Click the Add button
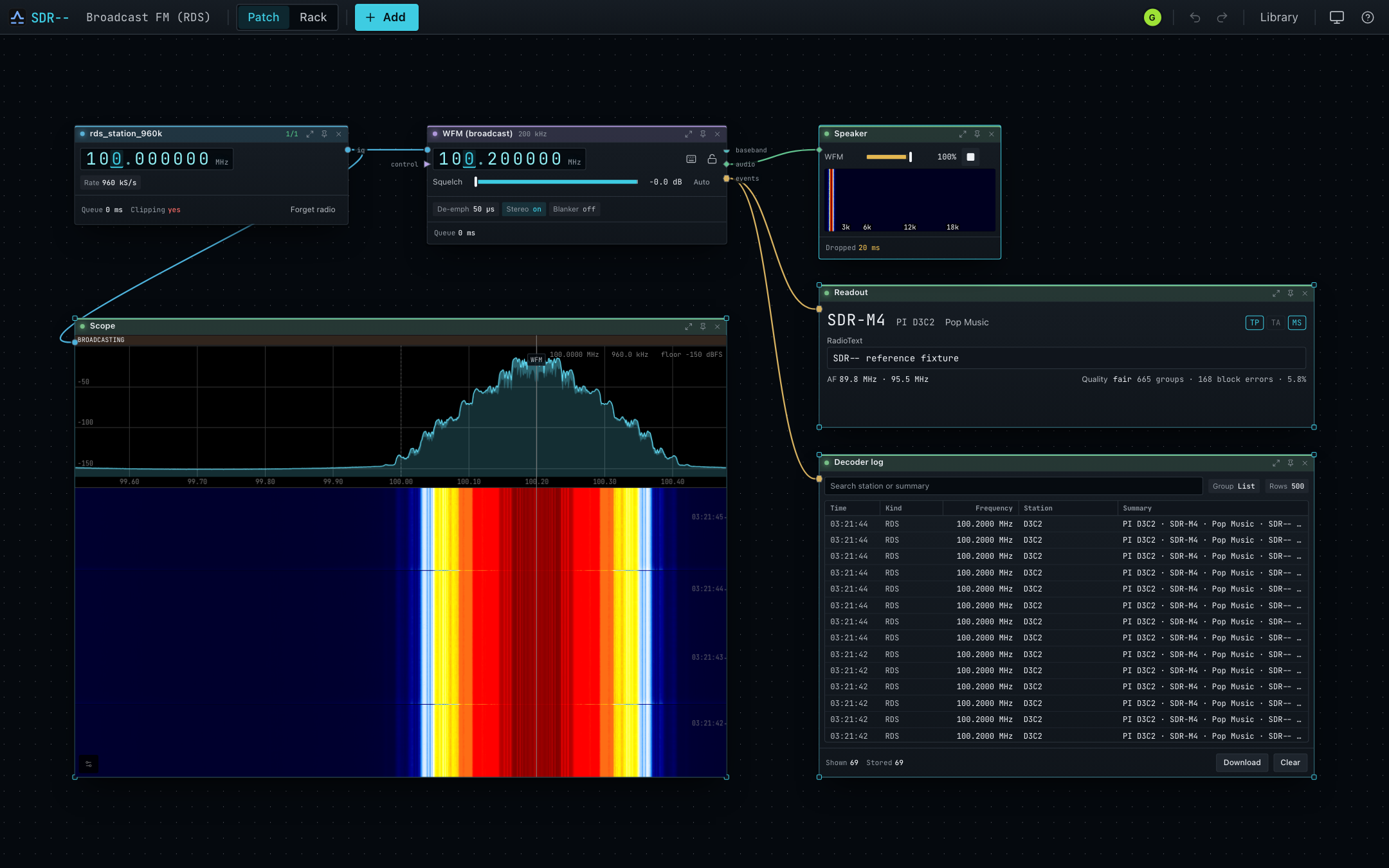This screenshot has width=1389, height=868. [x=386, y=17]
